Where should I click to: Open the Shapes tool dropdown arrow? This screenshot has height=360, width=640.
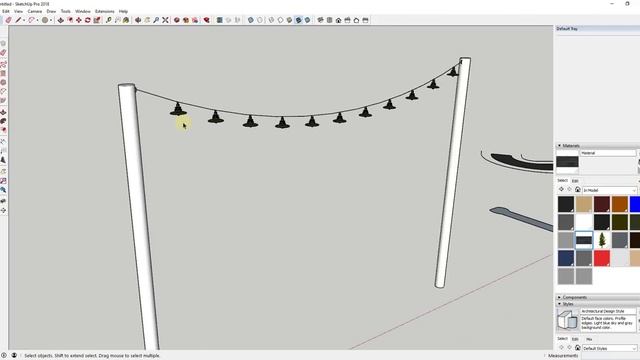(x=51, y=20)
